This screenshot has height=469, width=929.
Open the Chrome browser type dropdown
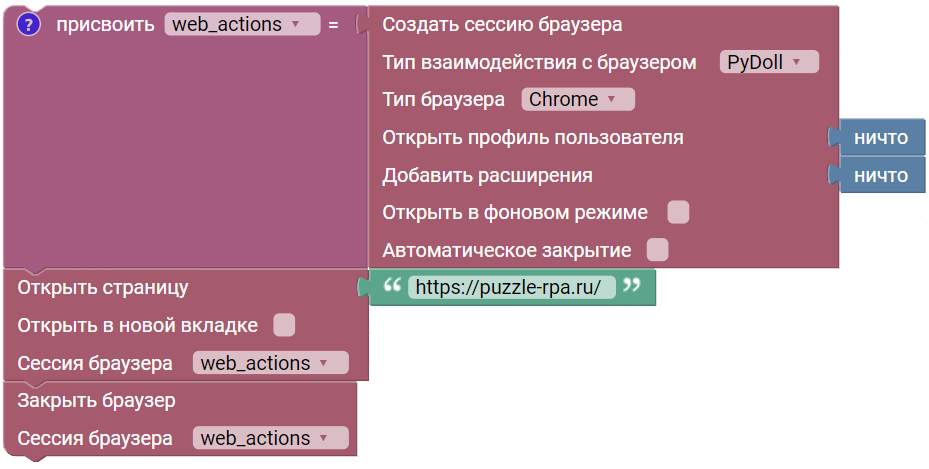577,99
